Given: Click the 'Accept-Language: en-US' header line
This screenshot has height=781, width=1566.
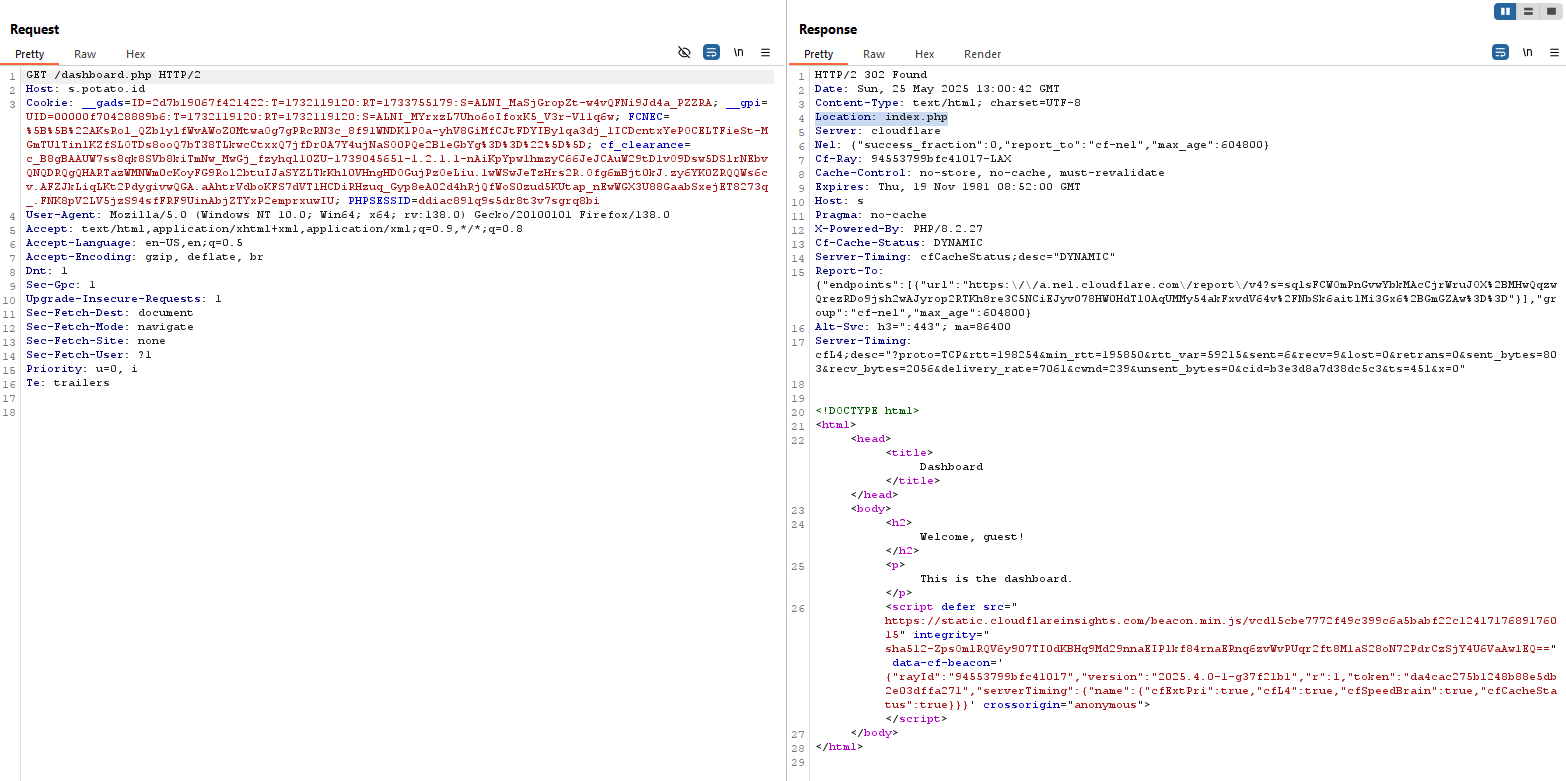Looking at the screenshot, I should (x=134, y=243).
